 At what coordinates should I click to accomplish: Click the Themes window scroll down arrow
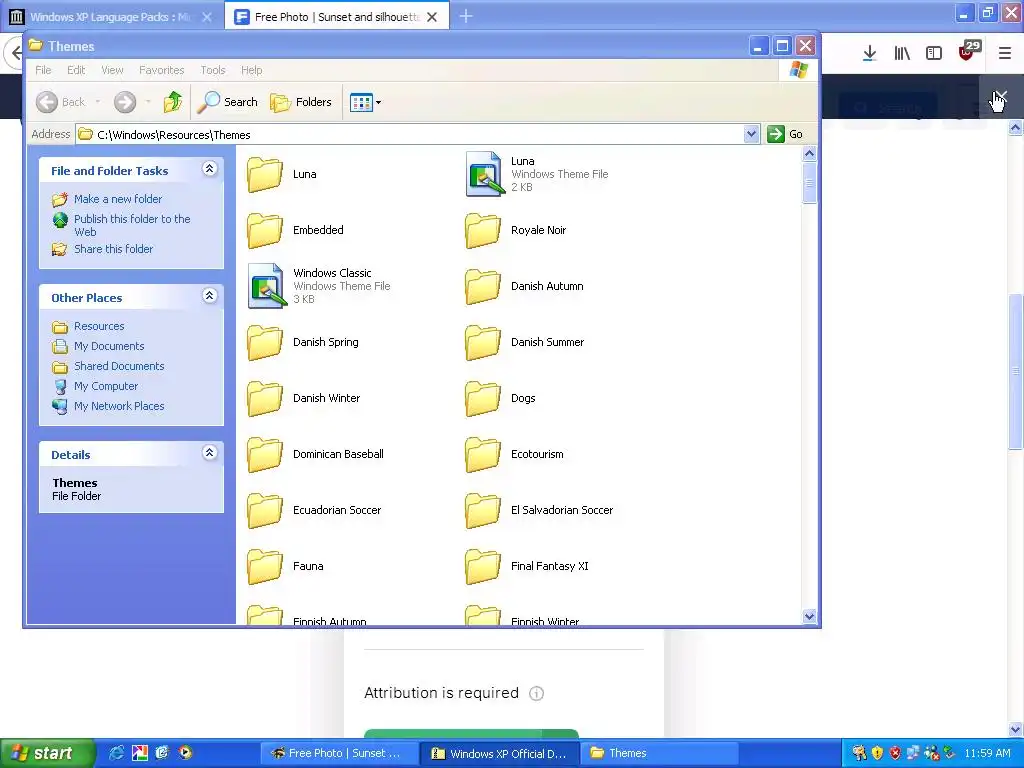[809, 616]
